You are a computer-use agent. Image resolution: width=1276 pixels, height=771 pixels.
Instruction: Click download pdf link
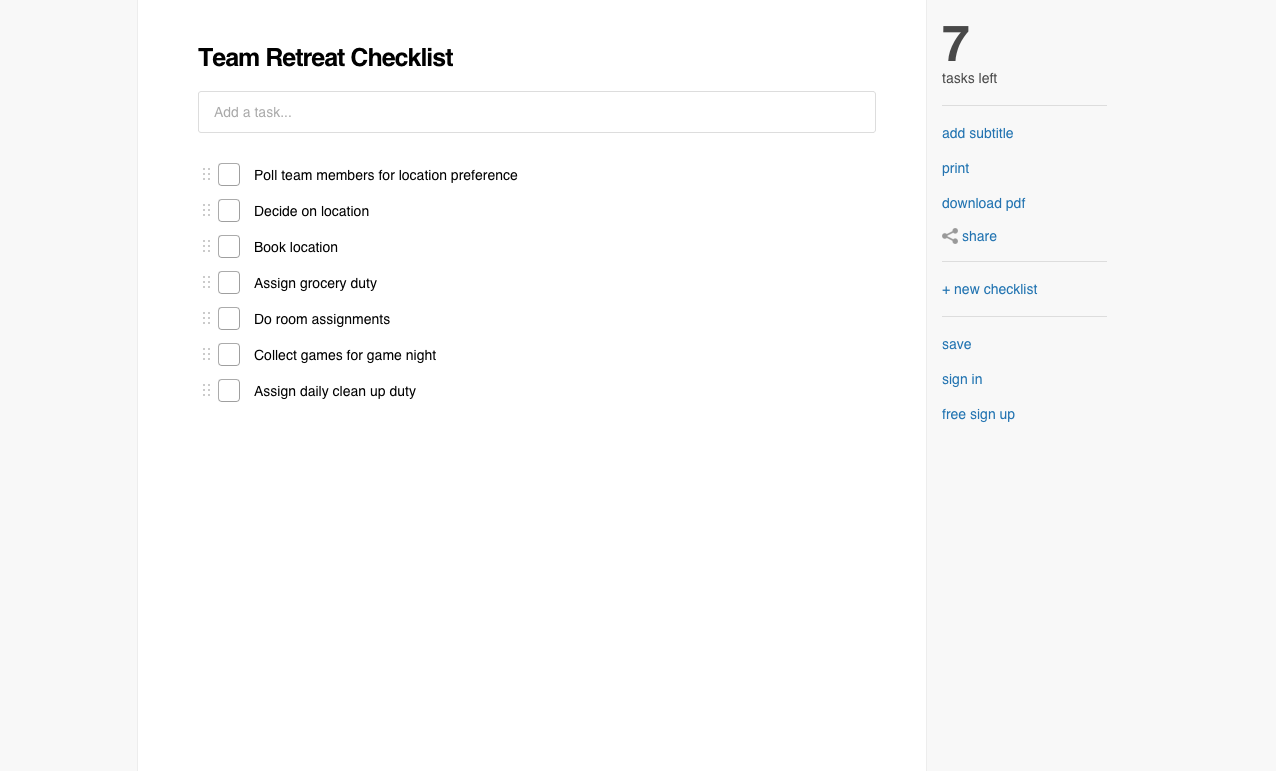coord(983,203)
